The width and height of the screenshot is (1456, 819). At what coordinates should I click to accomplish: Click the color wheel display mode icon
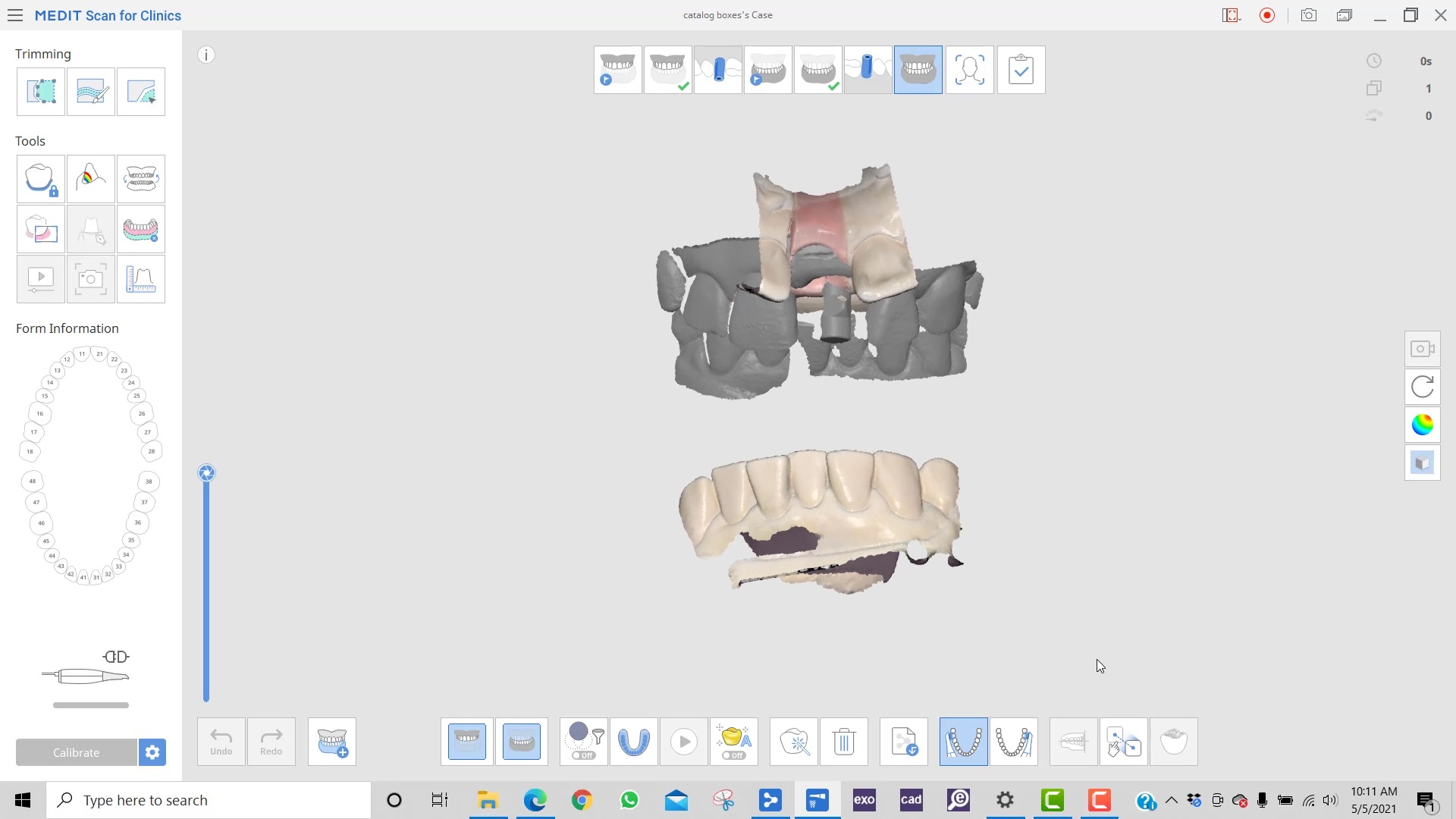click(x=1422, y=425)
